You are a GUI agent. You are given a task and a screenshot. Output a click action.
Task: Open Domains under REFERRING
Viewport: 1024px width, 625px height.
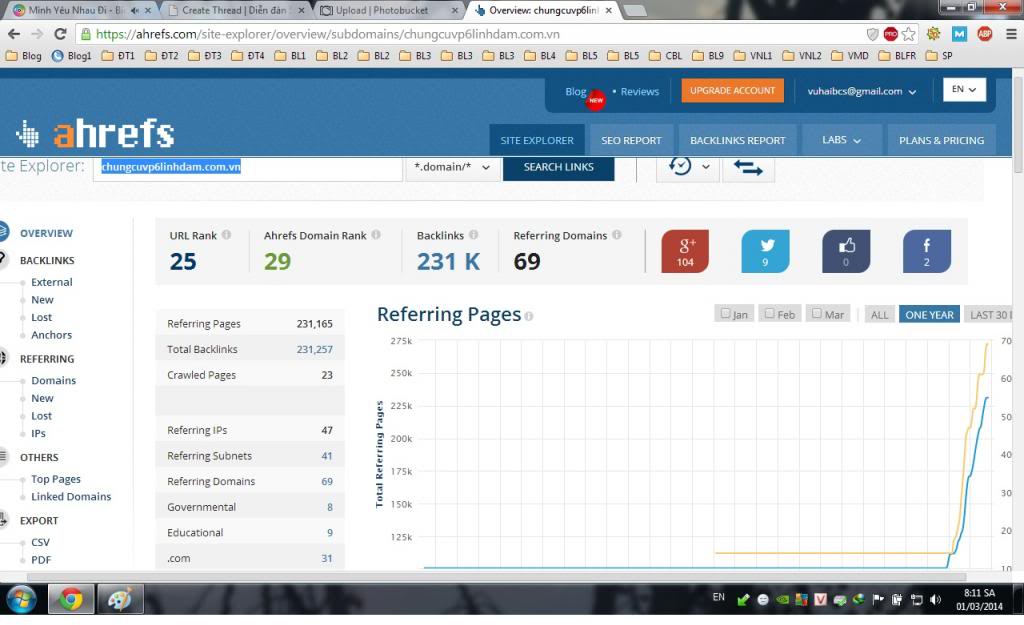click(x=54, y=381)
